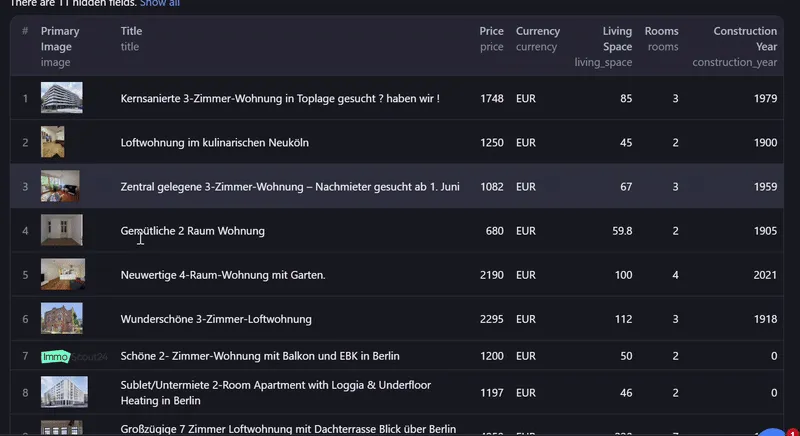The width and height of the screenshot is (800, 436).
Task: Click row number 5
Action: coord(25,275)
